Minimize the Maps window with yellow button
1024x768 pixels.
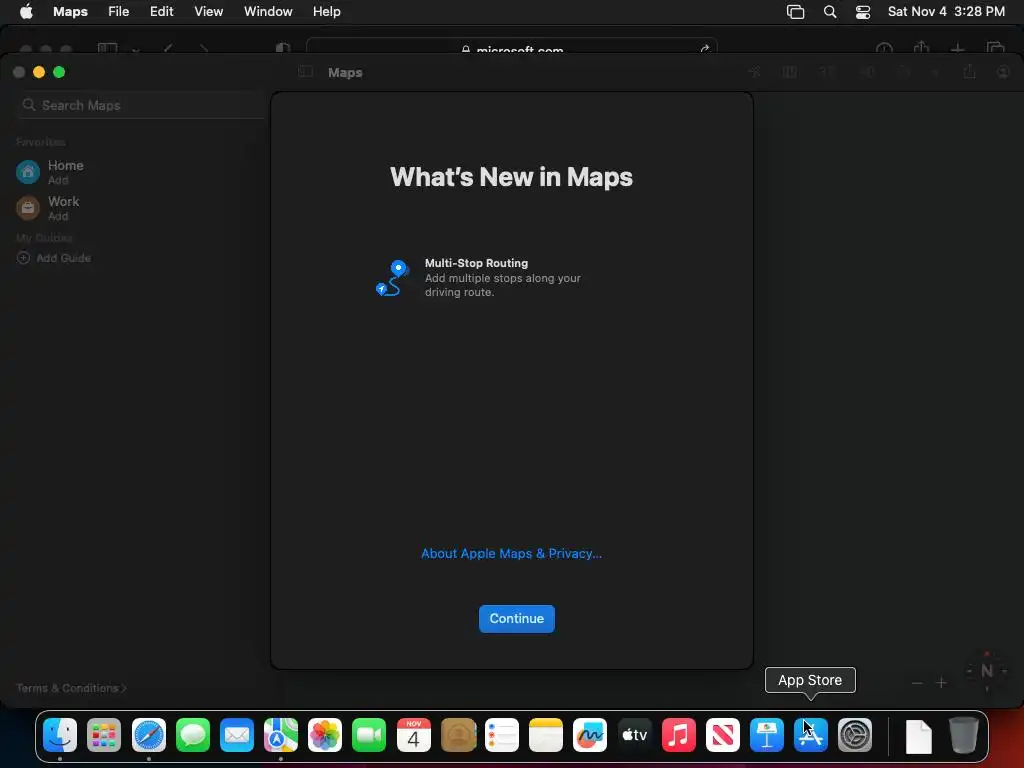[39, 72]
